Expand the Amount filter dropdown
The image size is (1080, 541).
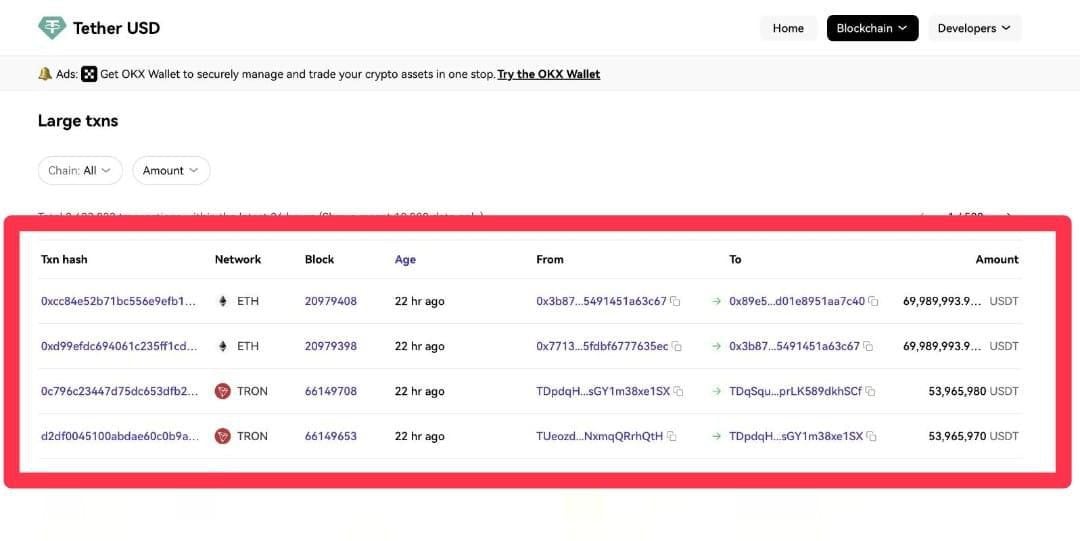click(x=171, y=171)
